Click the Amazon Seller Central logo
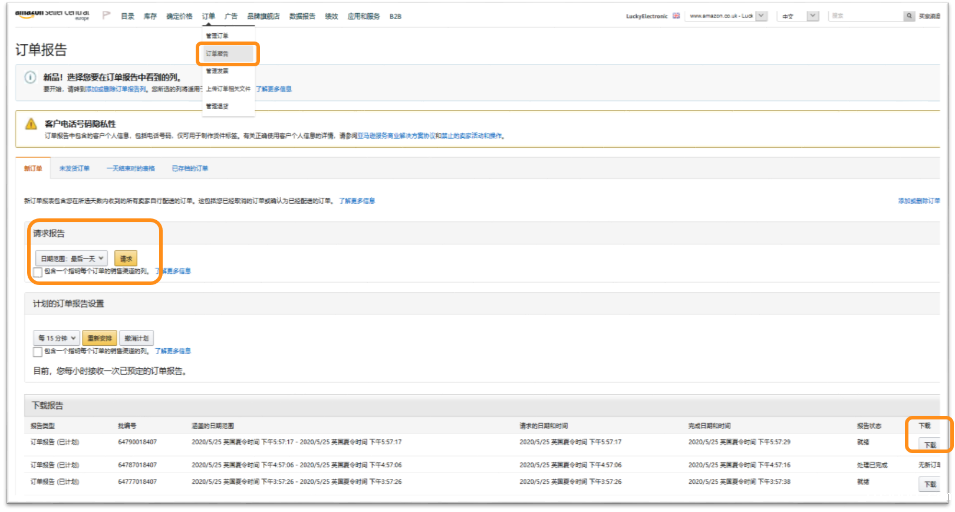This screenshot has width=955, height=512. point(50,16)
